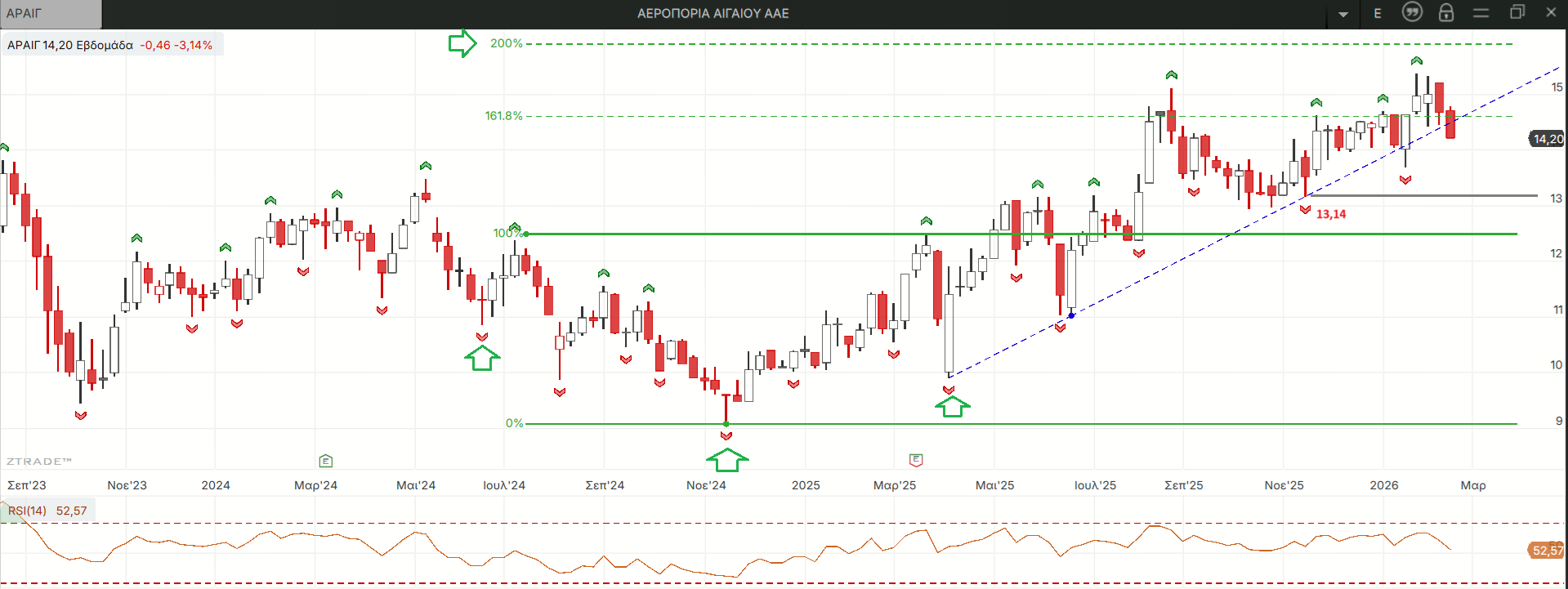Expand the symbol dropdown arrow in title bar

[x=1343, y=14]
